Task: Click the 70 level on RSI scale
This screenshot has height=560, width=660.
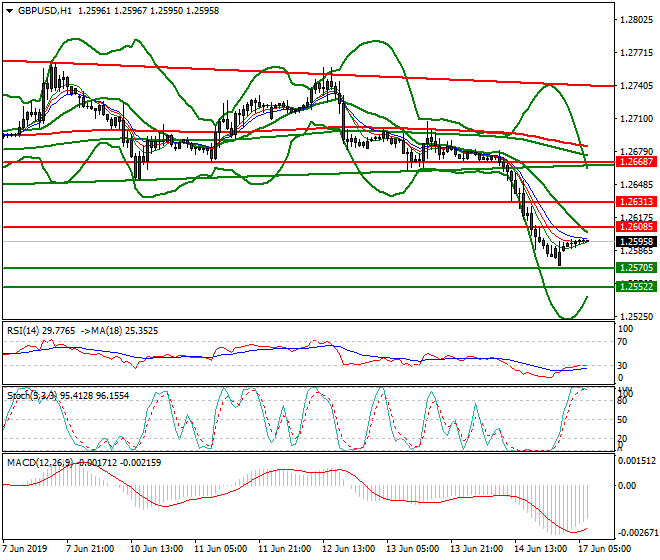Action: (x=622, y=341)
